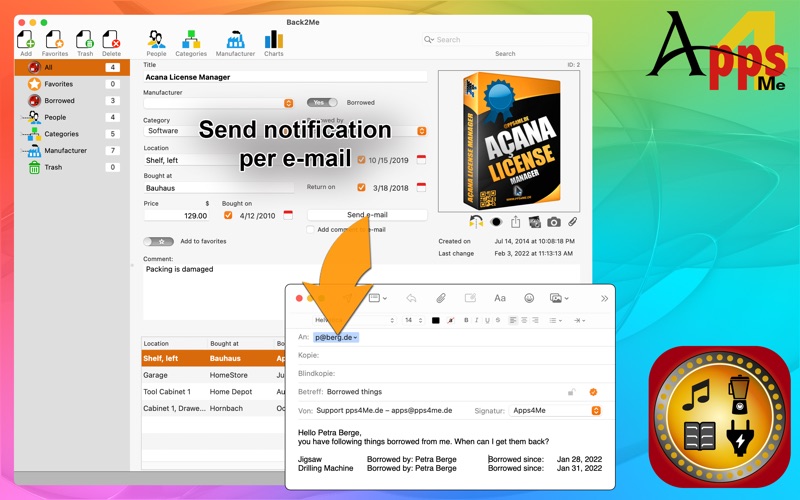Click the lock encryption icon beside Betreff
800x500 pixels.
571,392
